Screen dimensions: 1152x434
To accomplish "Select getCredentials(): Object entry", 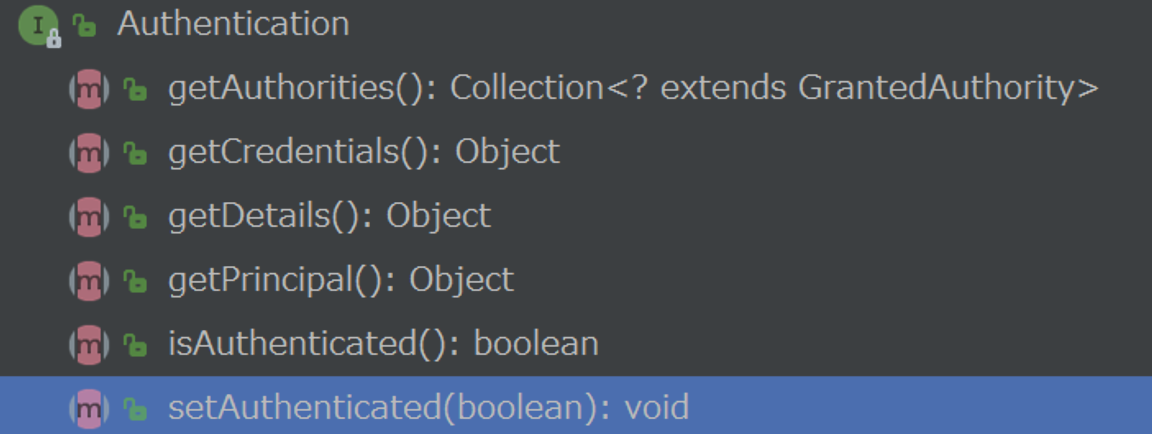I will pyautogui.click(x=364, y=152).
